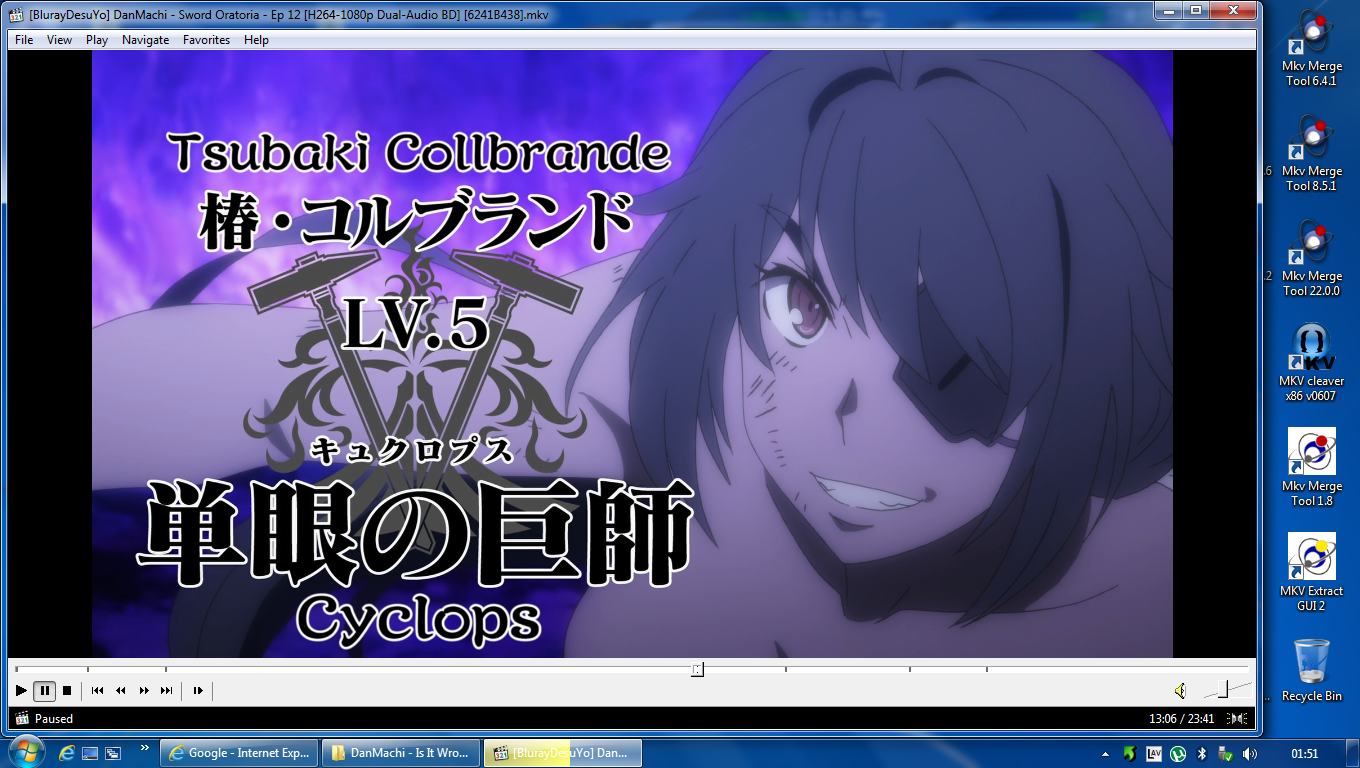The image size is (1360, 768).
Task: Select Mkv Merge Tool 6.4.1 desktop icon
Action: pyautogui.click(x=1311, y=49)
